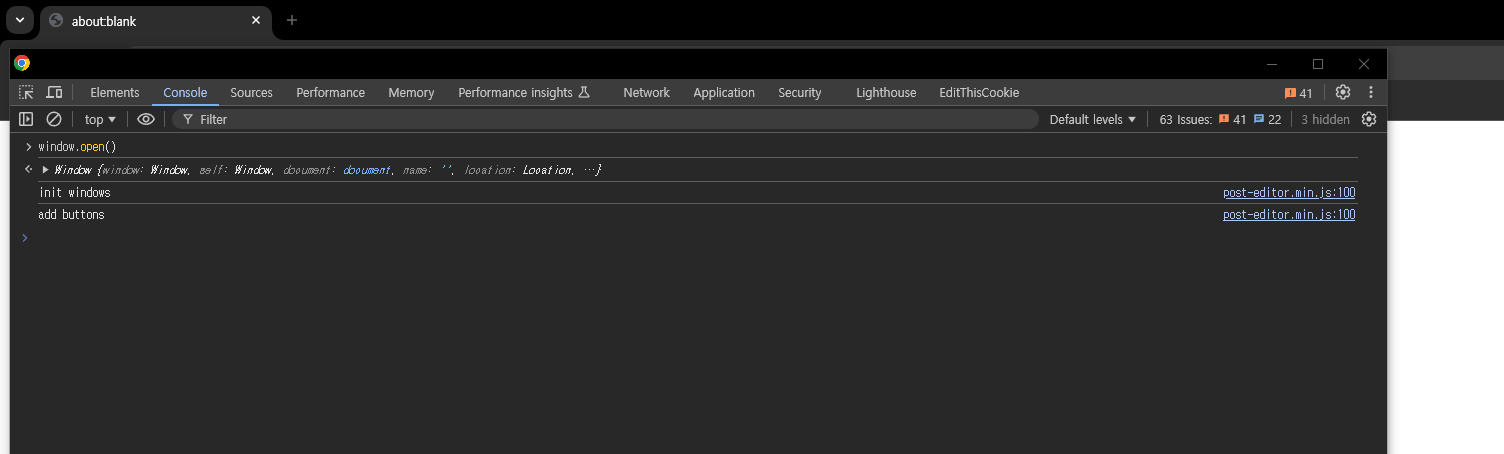Toggle the console sidebar panel
1504x454 pixels.
(26, 119)
